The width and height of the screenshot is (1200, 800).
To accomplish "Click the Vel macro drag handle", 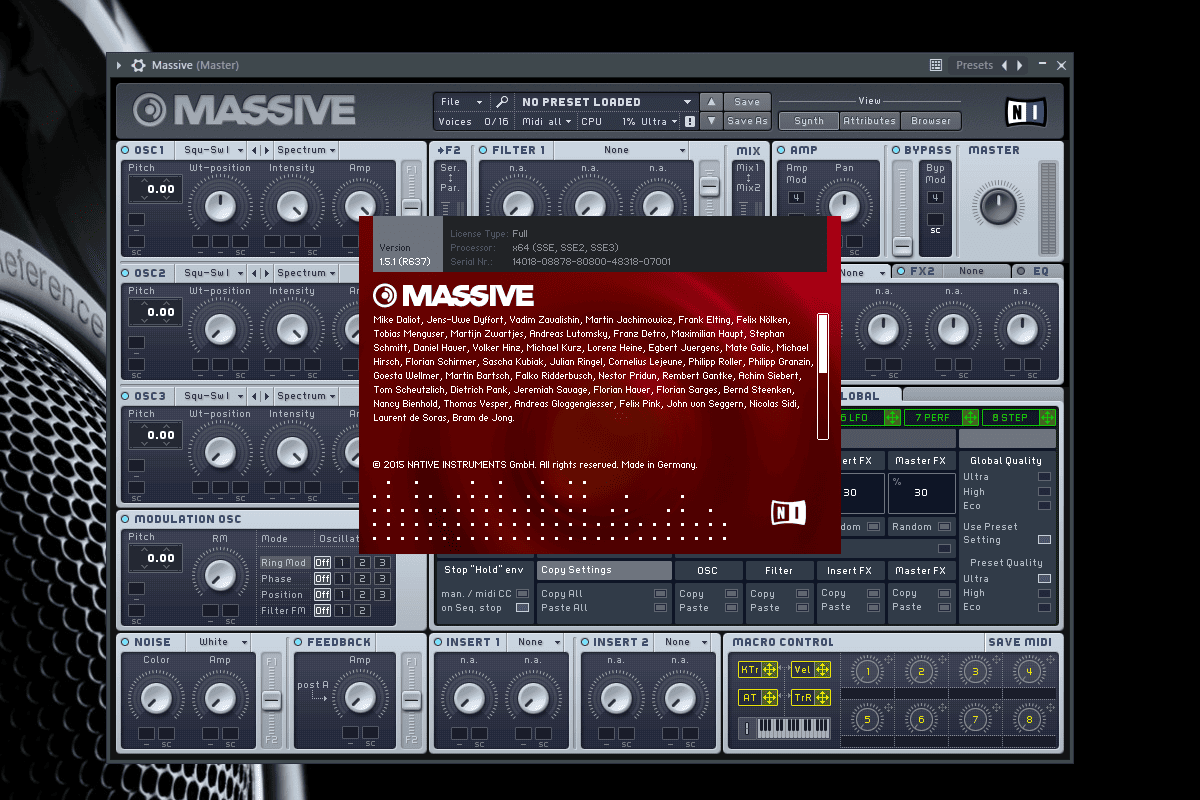I will click(x=823, y=670).
